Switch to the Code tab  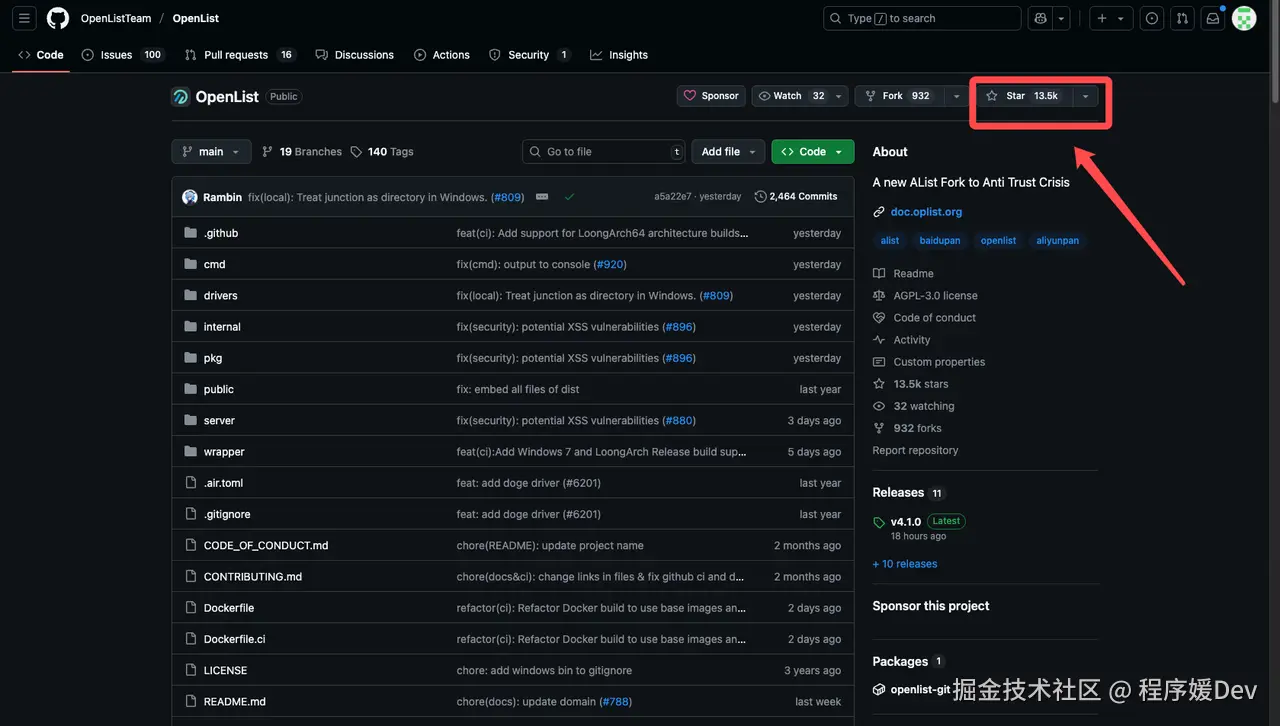(41, 55)
